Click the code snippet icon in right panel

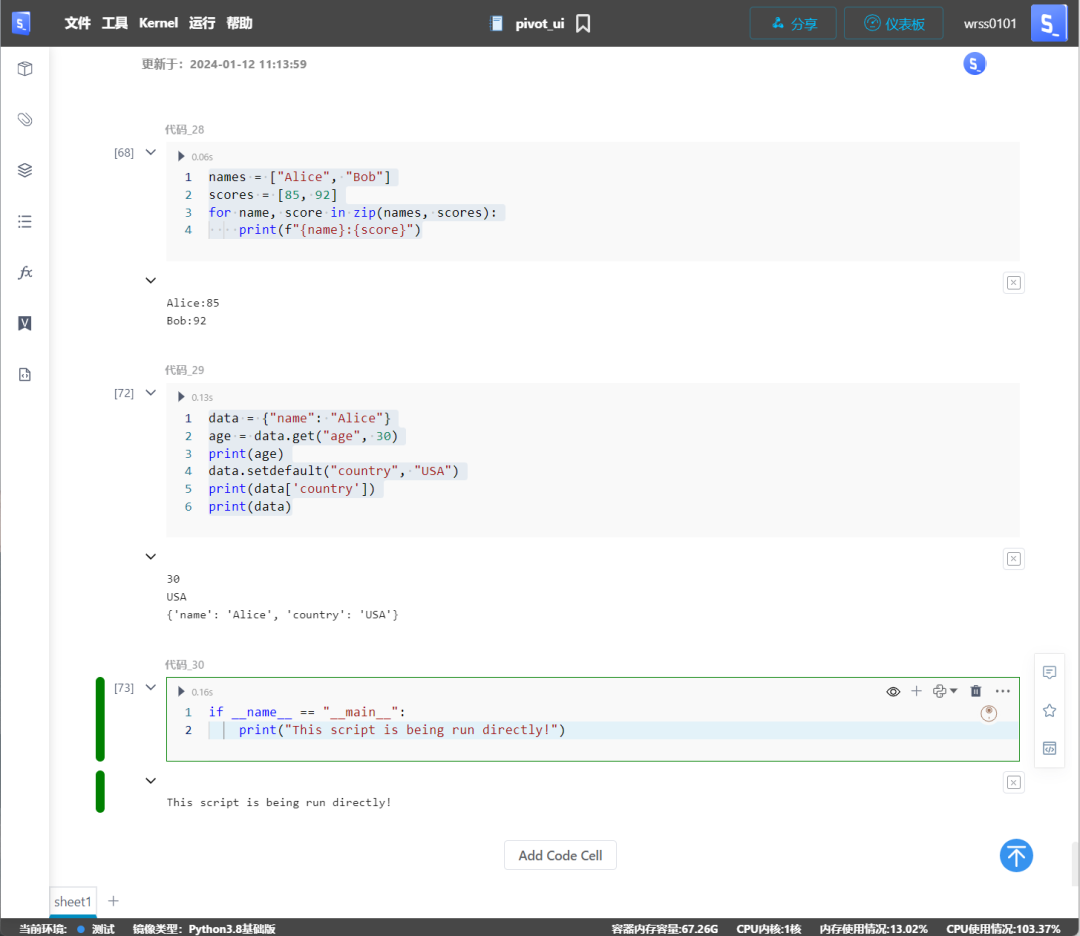(x=1049, y=748)
